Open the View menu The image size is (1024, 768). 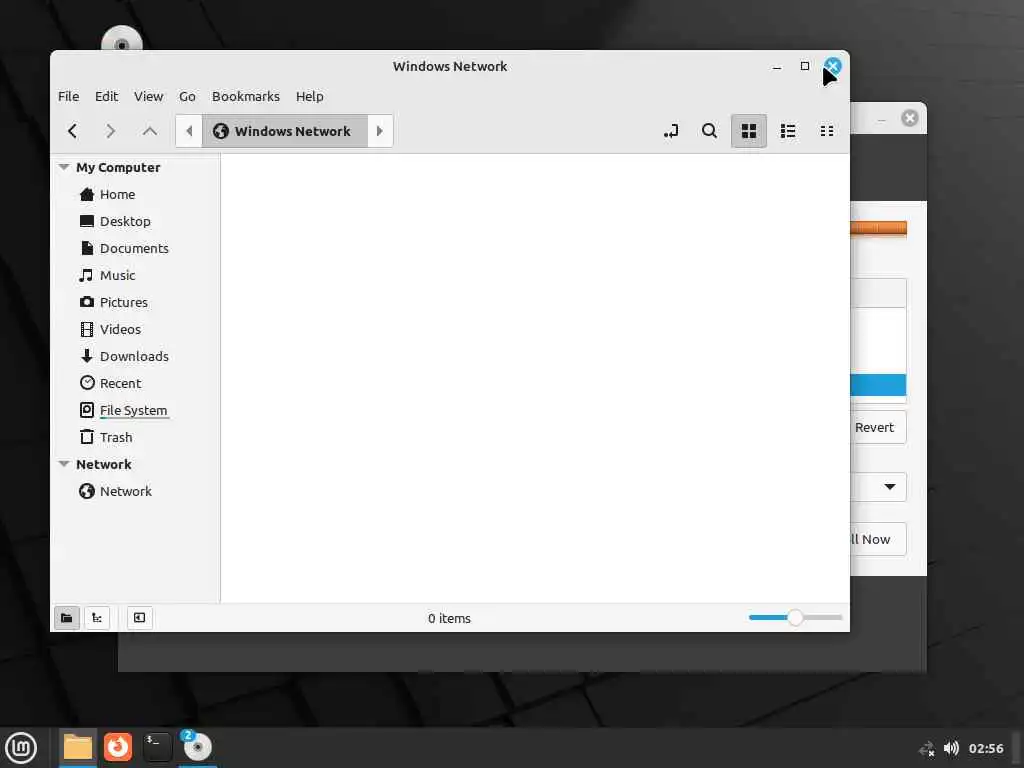148,97
